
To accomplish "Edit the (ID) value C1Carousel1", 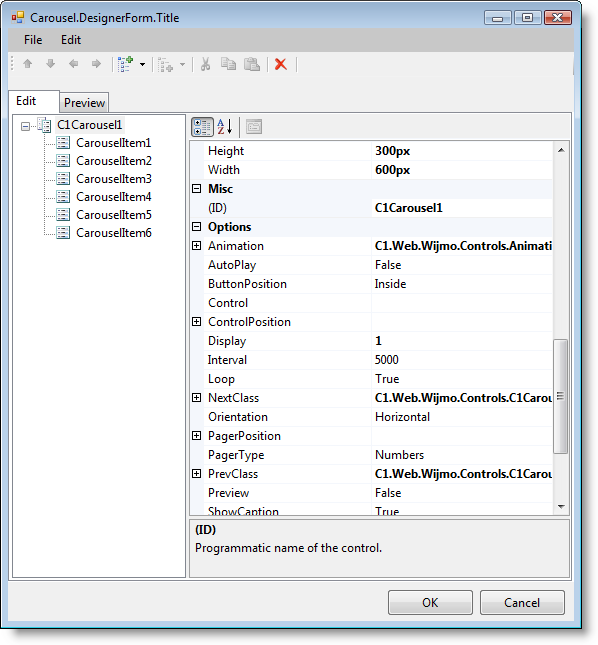I will [462, 208].
